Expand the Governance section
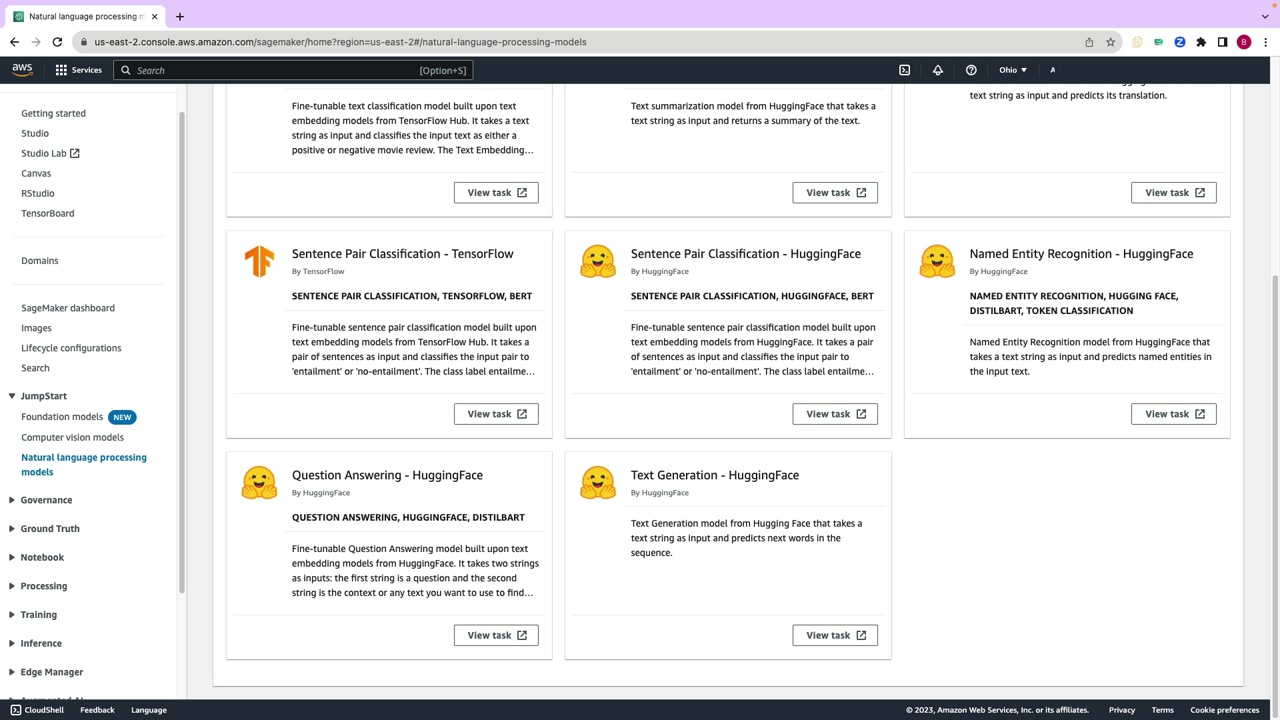 (12, 500)
